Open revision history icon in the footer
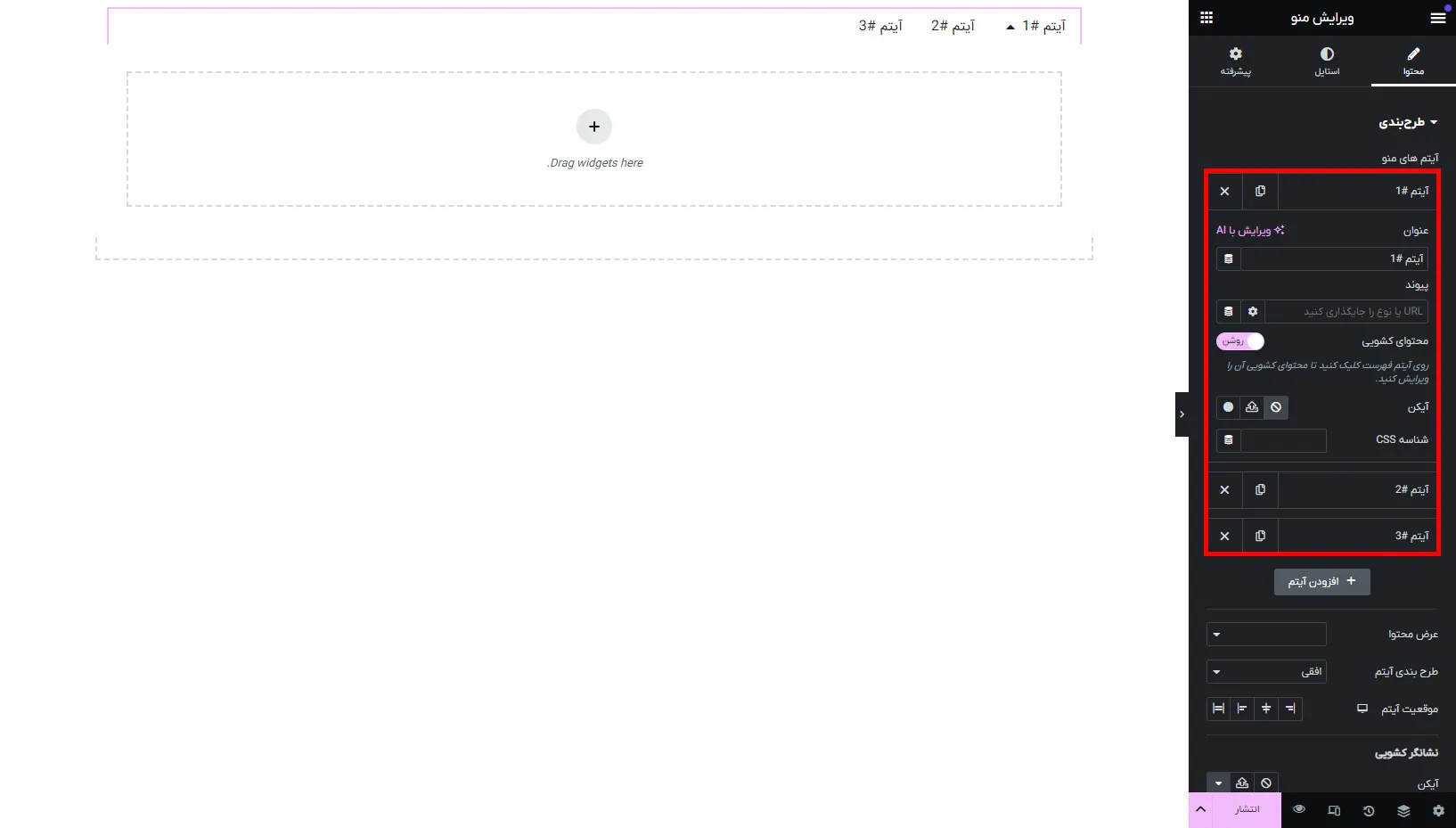The height and width of the screenshot is (828, 1456). 1369,810
